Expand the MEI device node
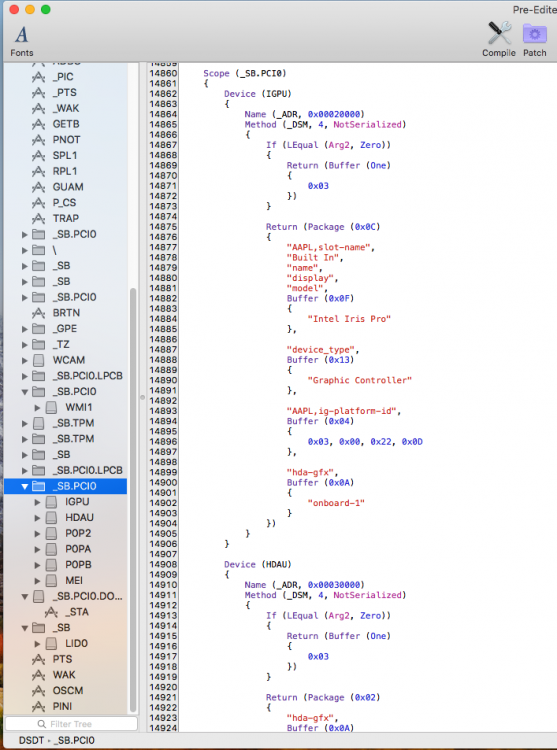 point(37,581)
